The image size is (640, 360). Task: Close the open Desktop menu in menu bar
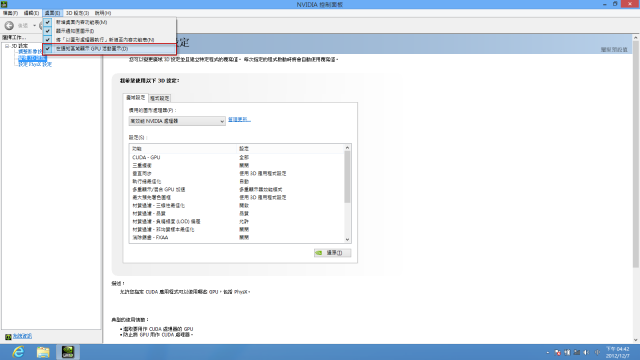(x=52, y=13)
